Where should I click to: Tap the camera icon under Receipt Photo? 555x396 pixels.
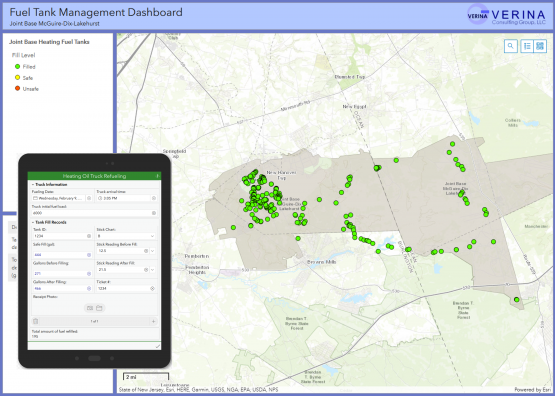(x=90, y=308)
